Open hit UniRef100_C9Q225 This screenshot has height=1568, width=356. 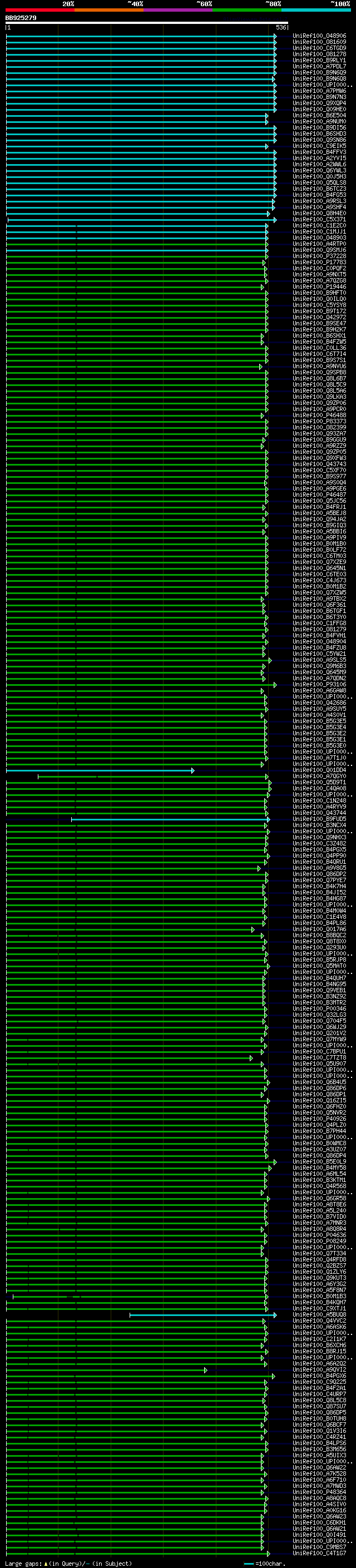319,1382
